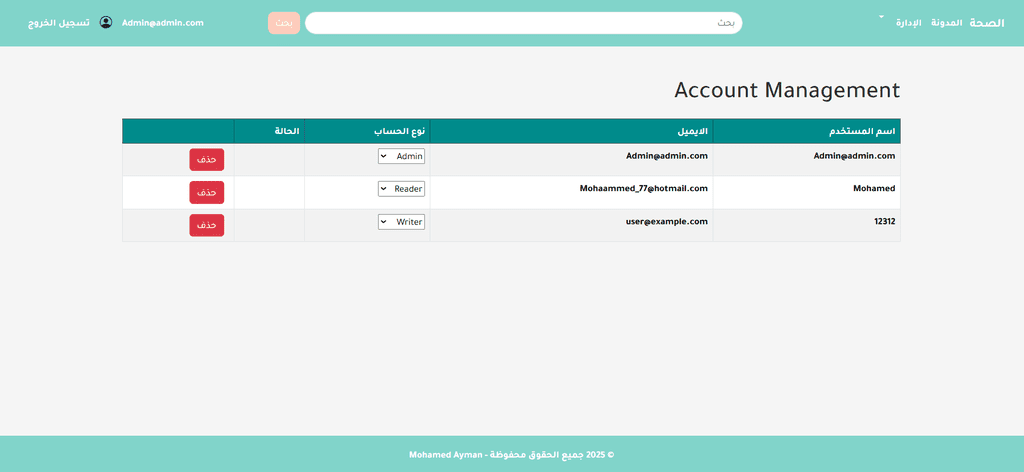Viewport: 1024px width, 472px height.
Task: Click the Mohaammed_77@hotmail.com email cell
Action: [643, 188]
